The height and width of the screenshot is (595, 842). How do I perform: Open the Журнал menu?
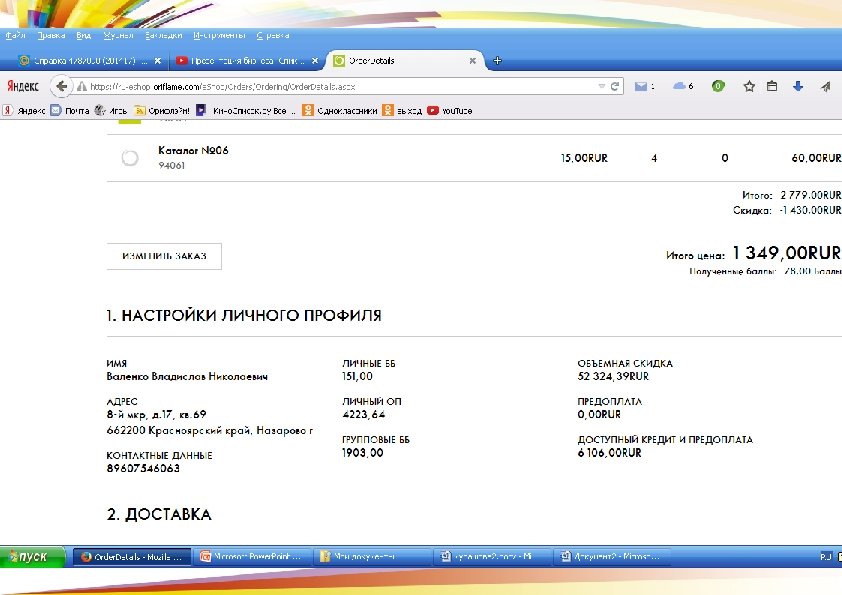coord(118,35)
